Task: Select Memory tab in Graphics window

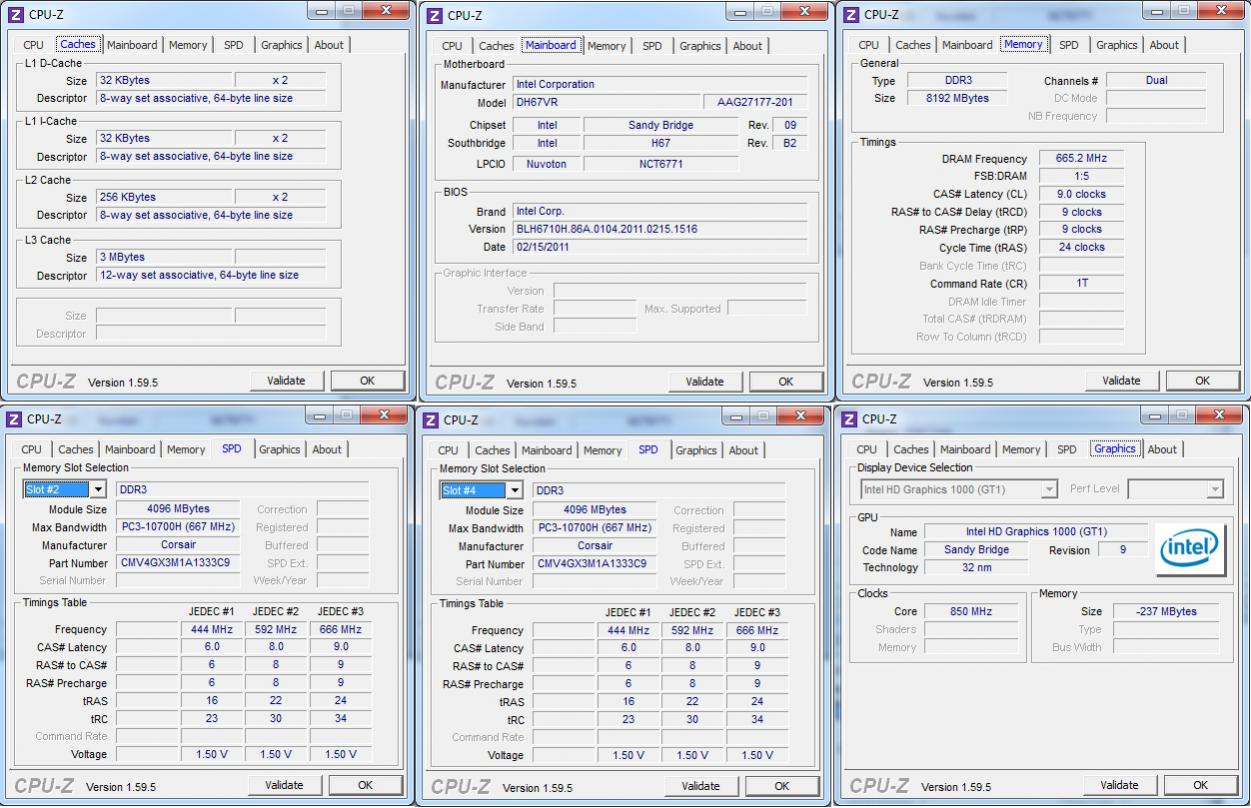Action: [1021, 450]
